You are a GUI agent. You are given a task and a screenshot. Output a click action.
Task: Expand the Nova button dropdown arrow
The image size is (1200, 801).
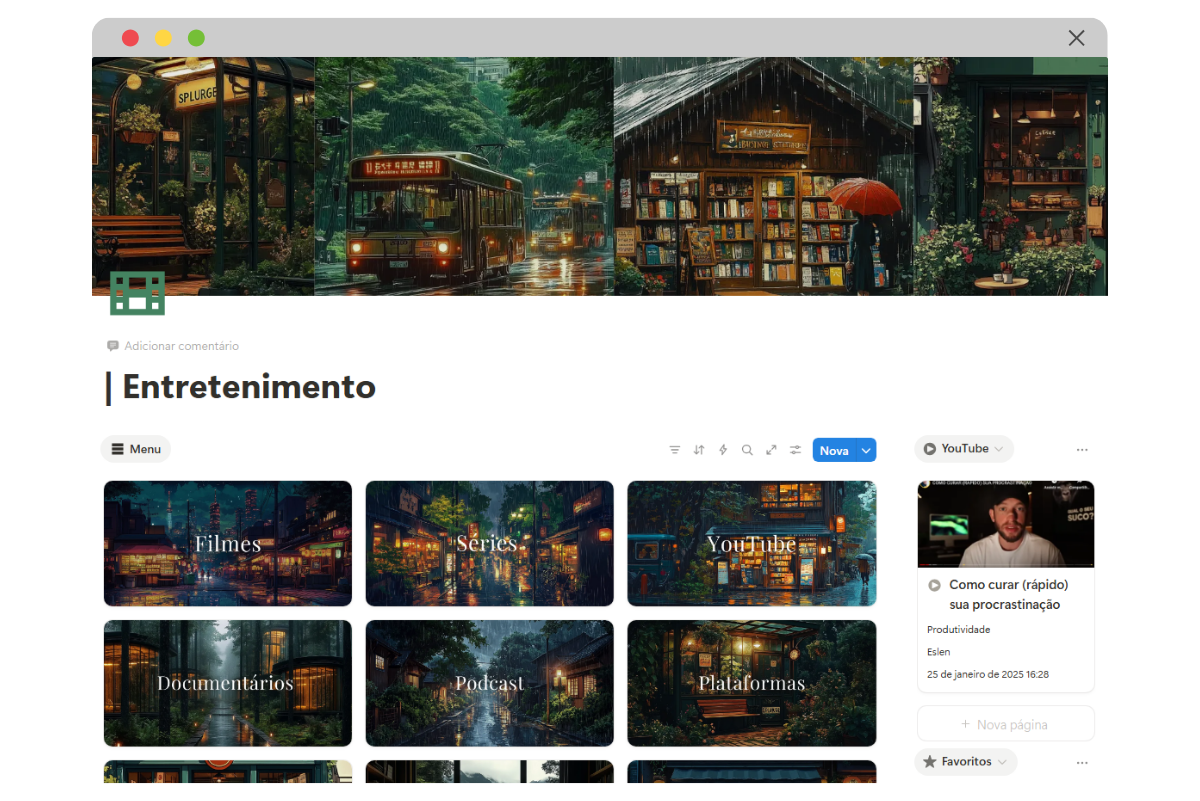pos(866,451)
